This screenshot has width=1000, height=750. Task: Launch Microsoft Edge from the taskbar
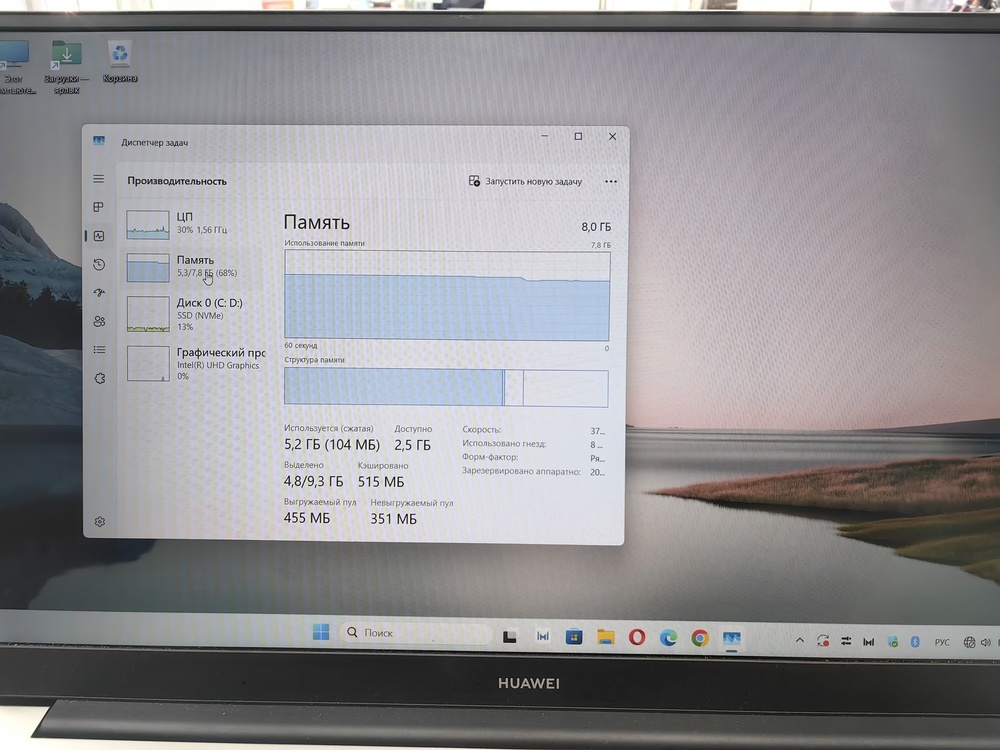pyautogui.click(x=668, y=638)
